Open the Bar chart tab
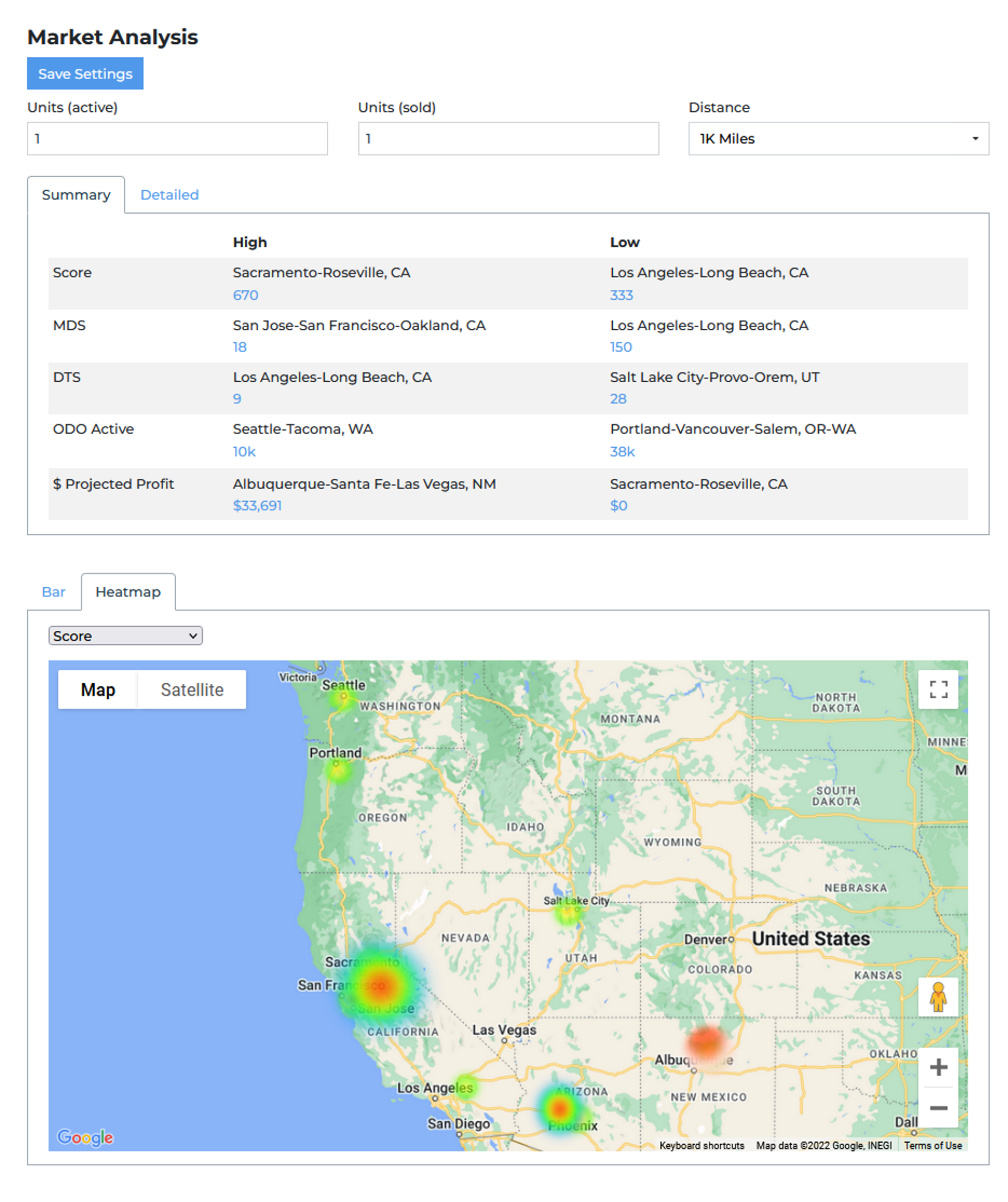The width and height of the screenshot is (1008, 1202). pyautogui.click(x=53, y=592)
